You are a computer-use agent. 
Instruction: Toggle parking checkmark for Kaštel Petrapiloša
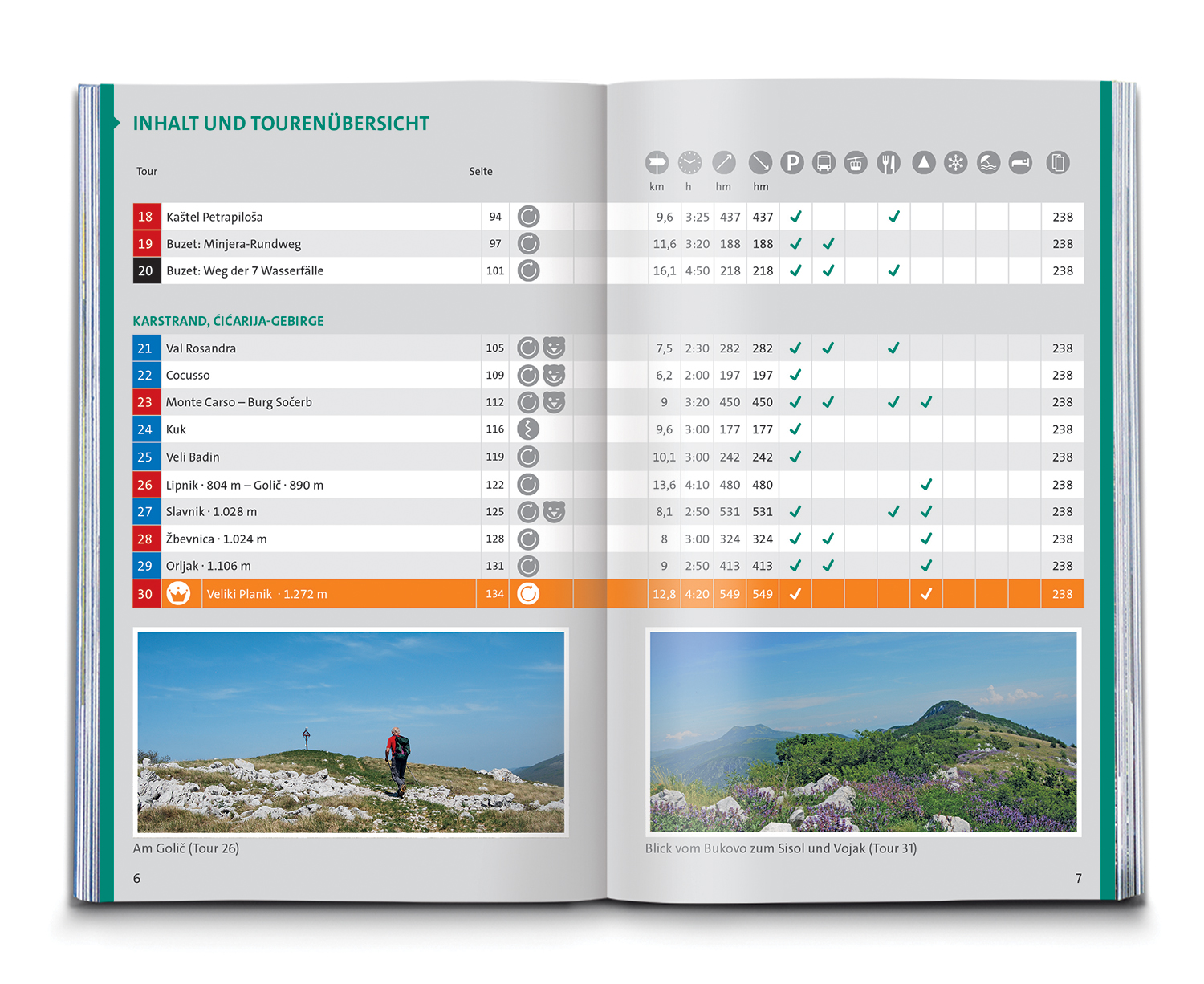tap(795, 217)
